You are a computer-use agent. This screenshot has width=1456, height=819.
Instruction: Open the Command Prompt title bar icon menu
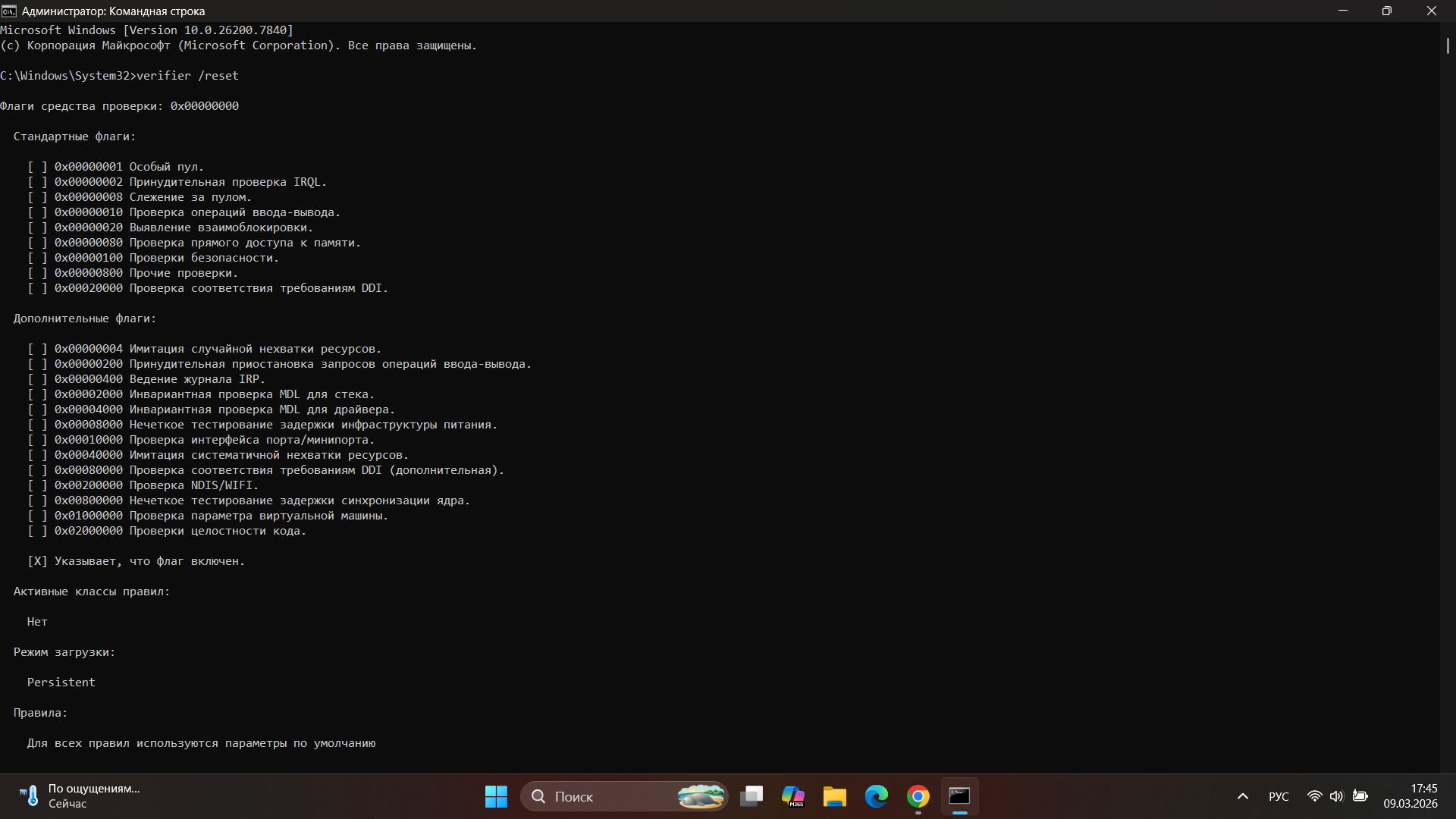[8, 11]
